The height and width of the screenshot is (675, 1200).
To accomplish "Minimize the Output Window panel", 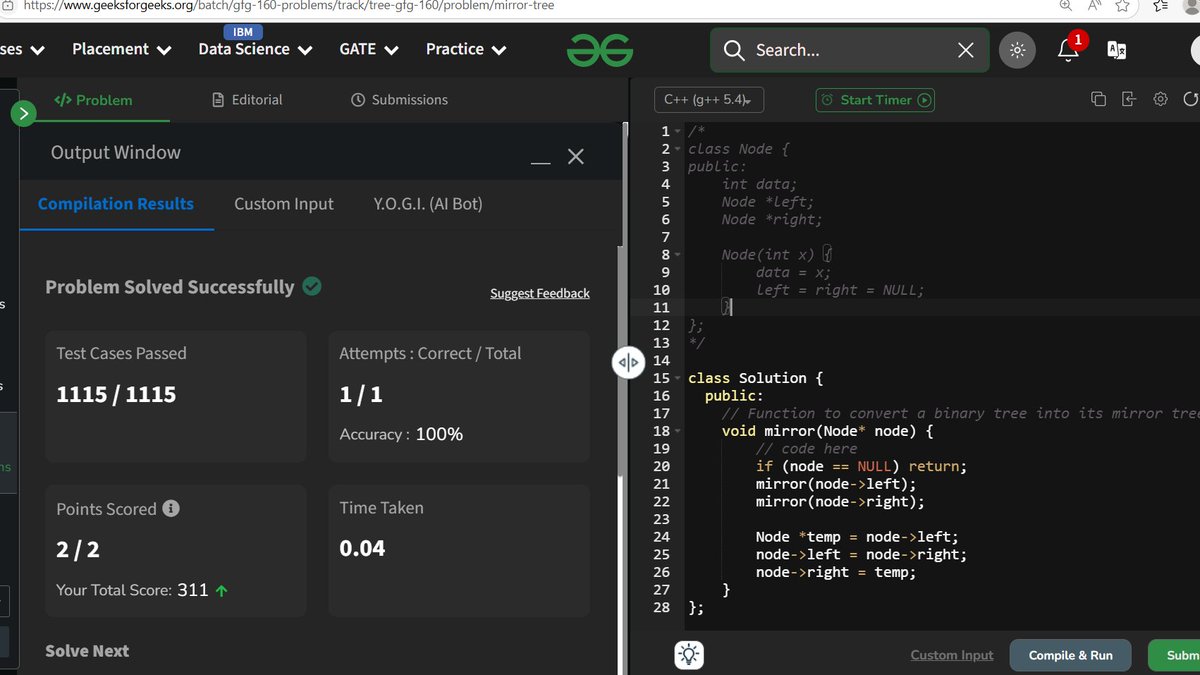I will [541, 163].
